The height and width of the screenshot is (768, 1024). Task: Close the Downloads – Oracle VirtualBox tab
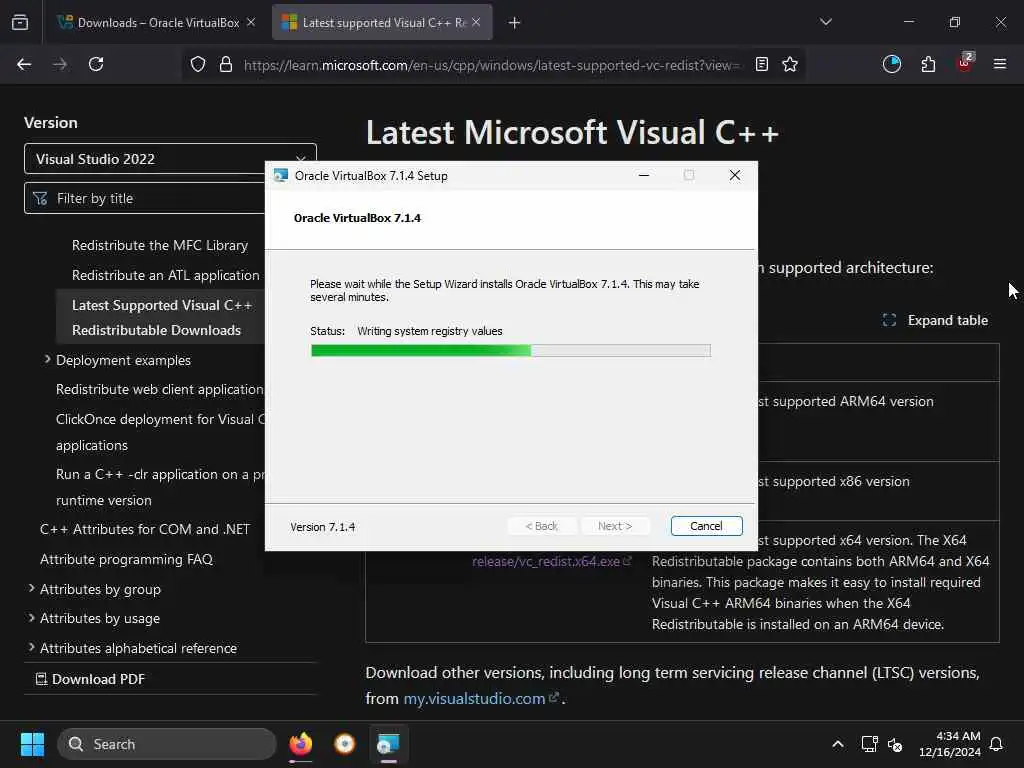251,22
